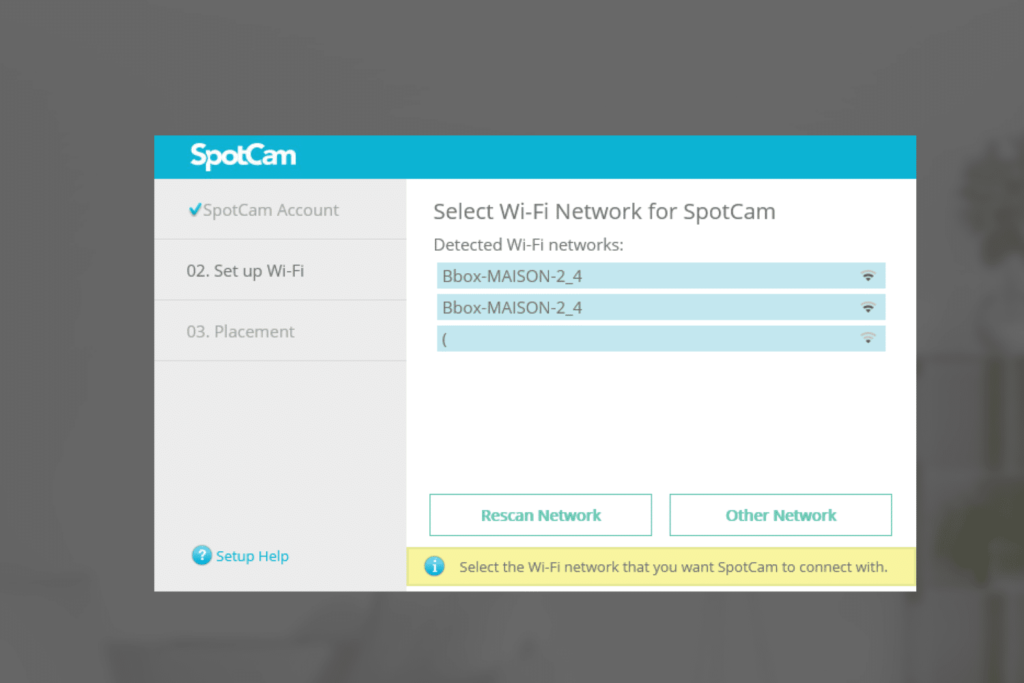Open the Setup Help link
1024x683 pixels.
pyautogui.click(x=252, y=556)
